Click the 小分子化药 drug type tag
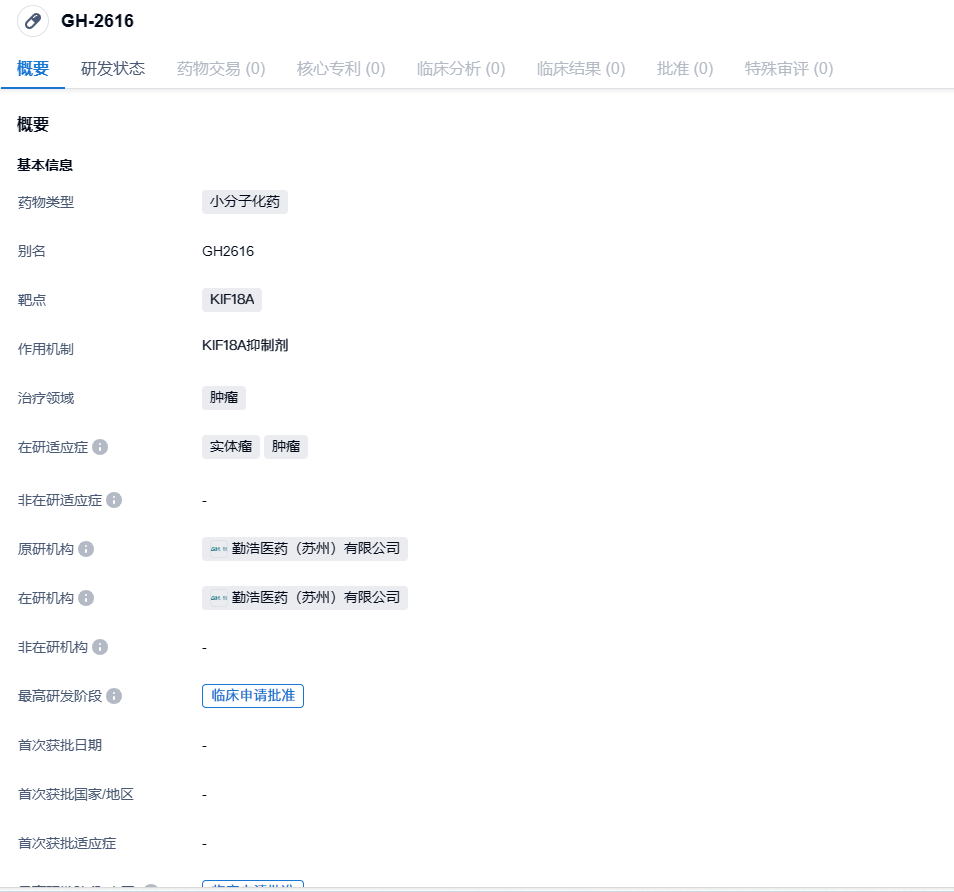 coord(245,201)
